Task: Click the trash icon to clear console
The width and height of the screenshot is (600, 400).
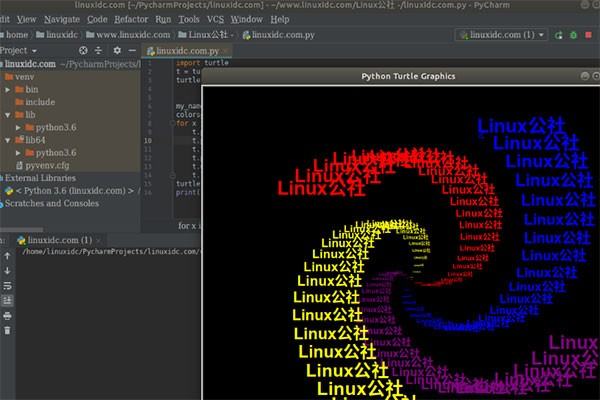Action: [x=8, y=330]
